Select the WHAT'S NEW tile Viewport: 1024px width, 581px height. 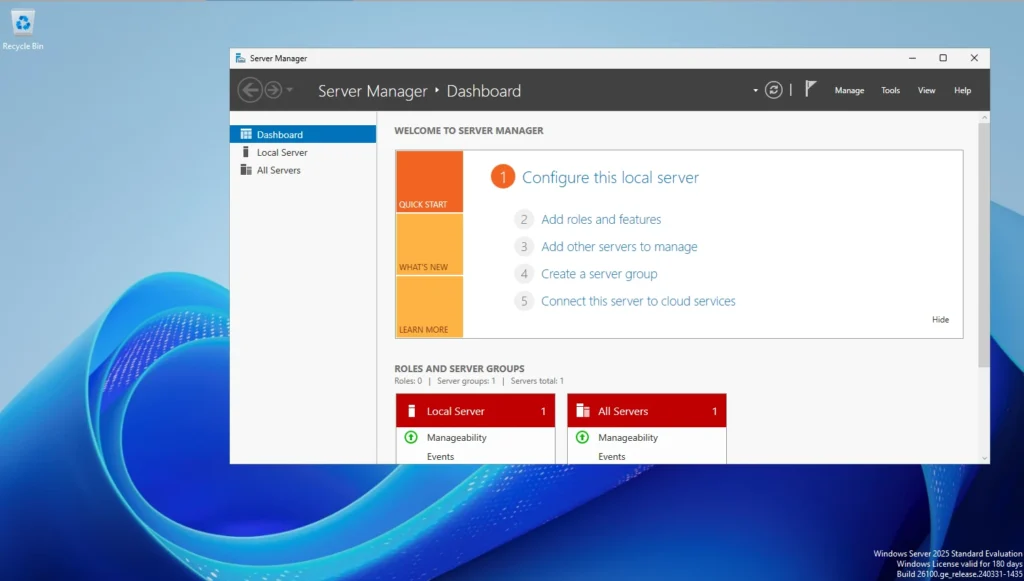pyautogui.click(x=429, y=244)
